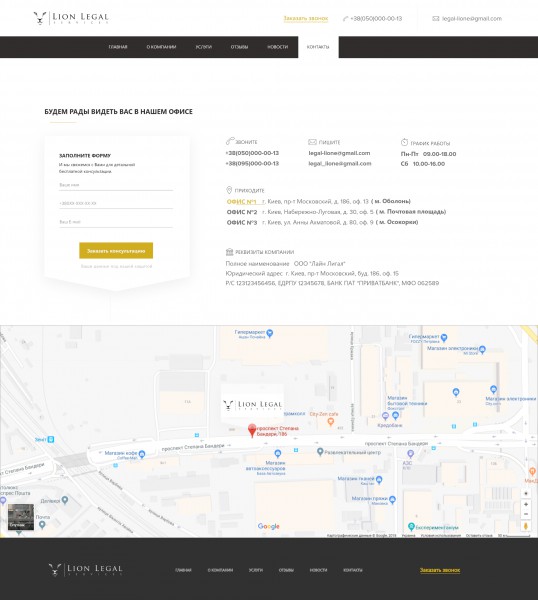The height and width of the screenshot is (600, 538).
Task: Open О КОМПАНИИ in the top navigation
Action: pyautogui.click(x=161, y=47)
